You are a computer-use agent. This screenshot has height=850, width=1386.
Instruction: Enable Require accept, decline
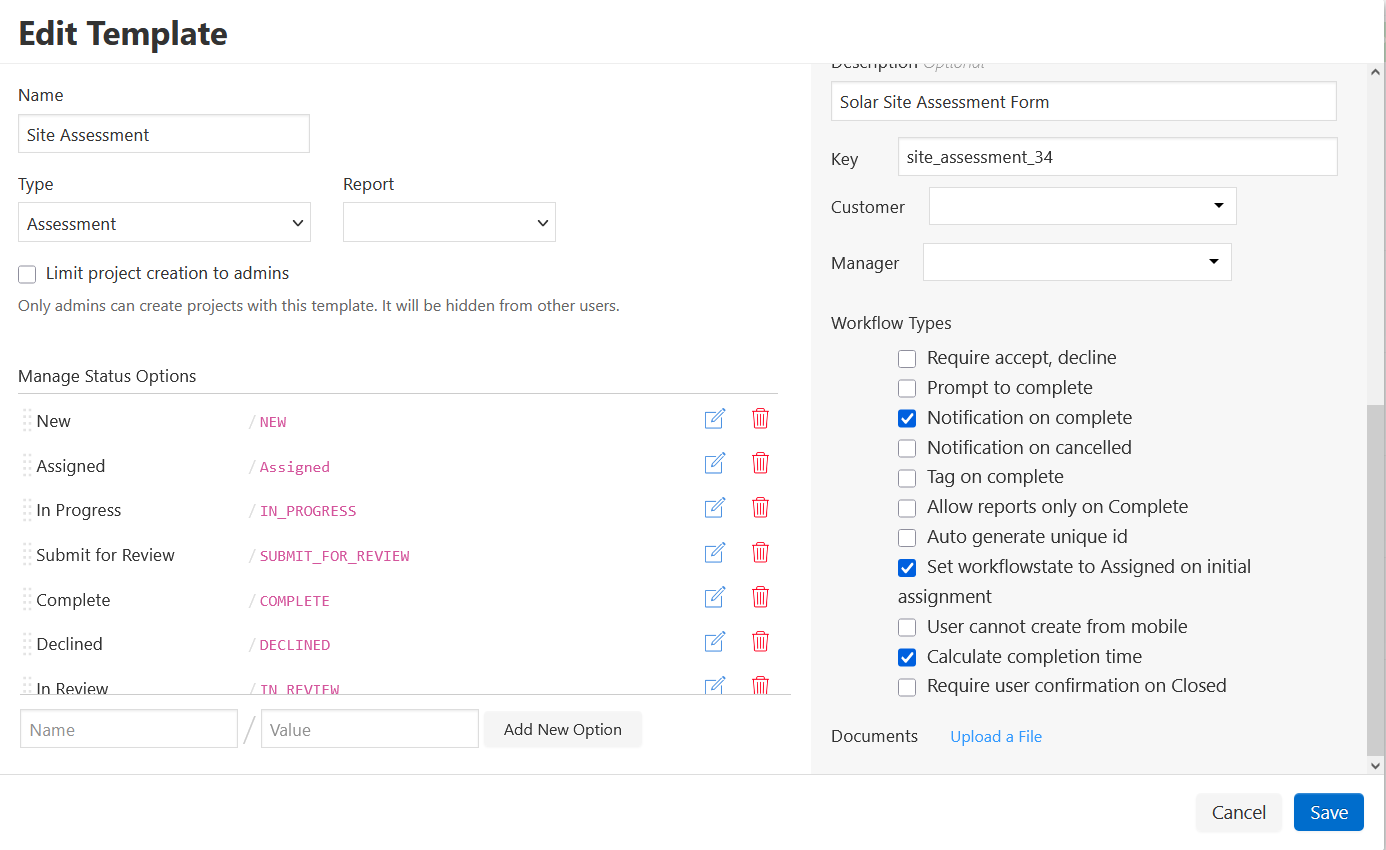point(907,358)
